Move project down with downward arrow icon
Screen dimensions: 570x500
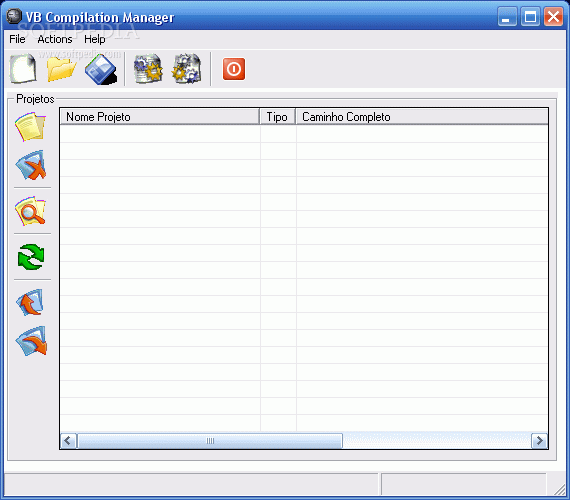point(31,341)
